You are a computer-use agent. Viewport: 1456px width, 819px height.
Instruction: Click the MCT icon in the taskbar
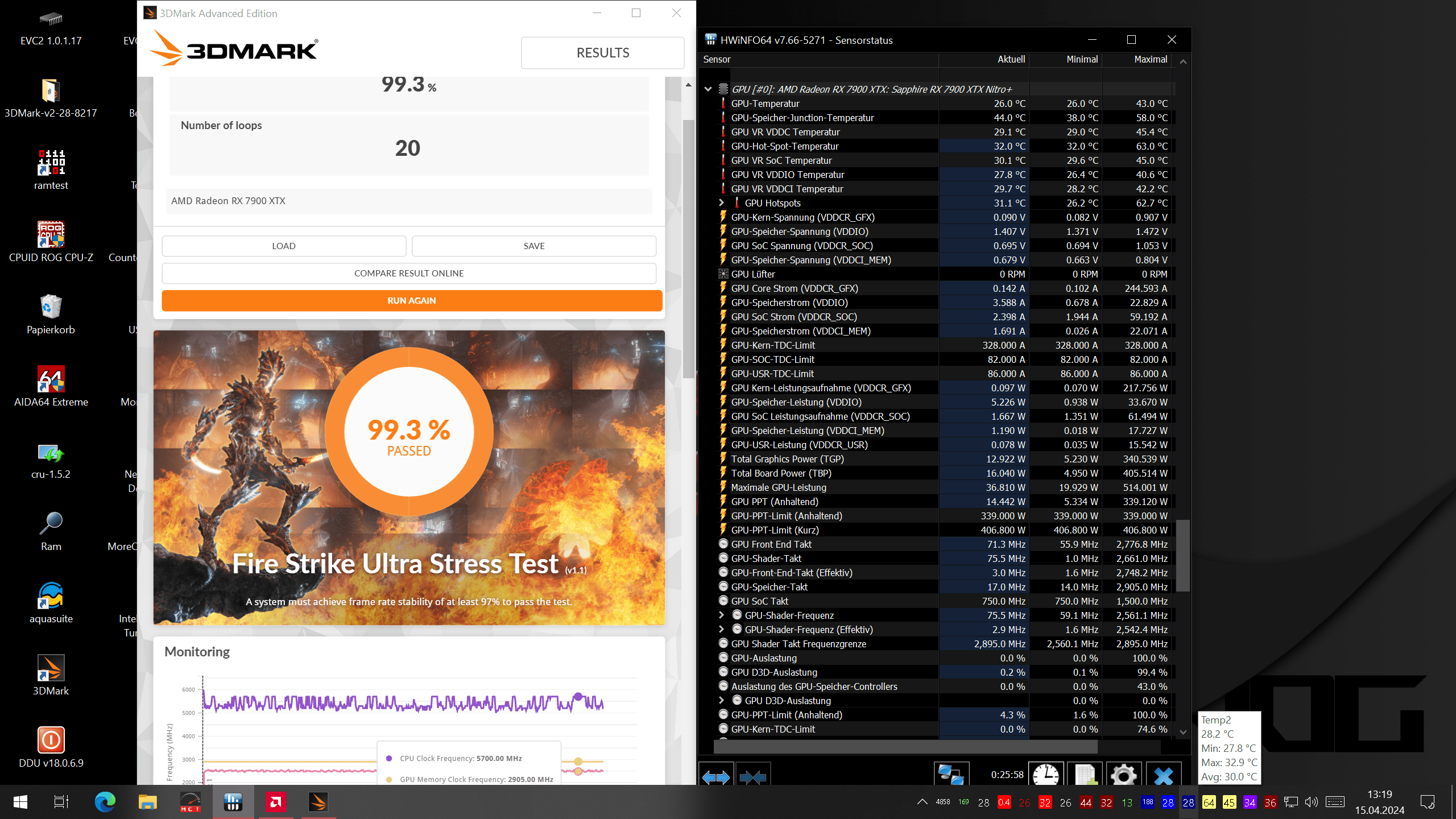(x=191, y=803)
